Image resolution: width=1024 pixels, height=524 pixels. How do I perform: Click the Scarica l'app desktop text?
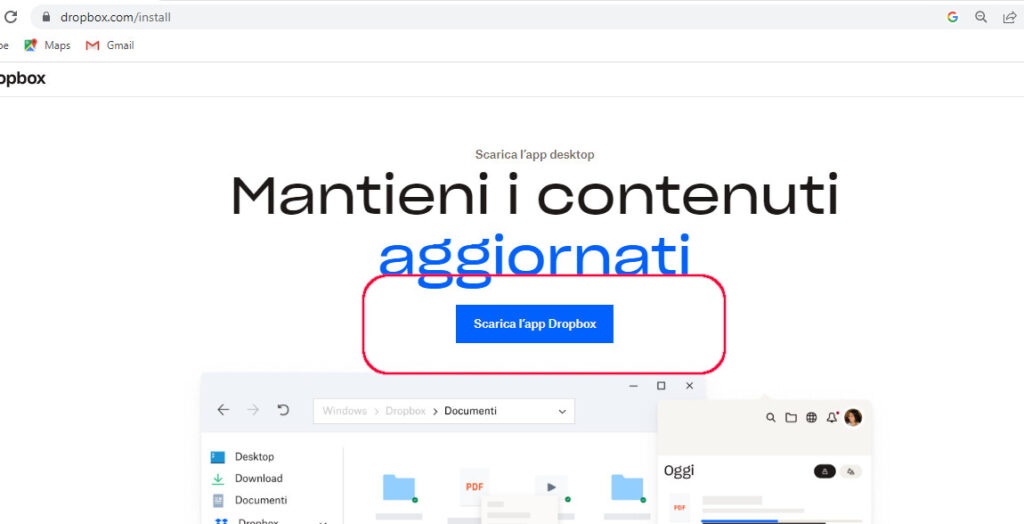click(x=535, y=155)
